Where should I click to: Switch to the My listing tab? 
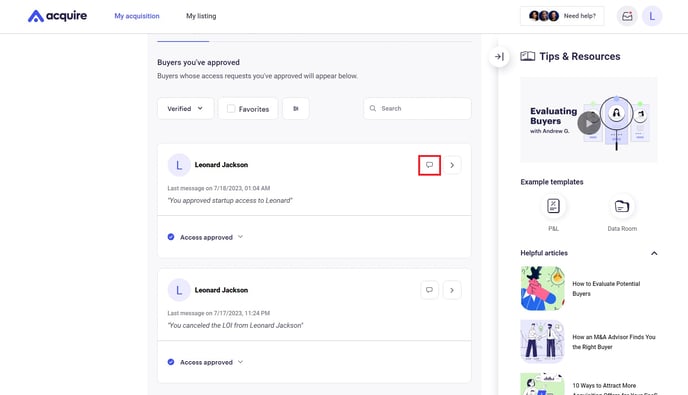[x=201, y=16]
